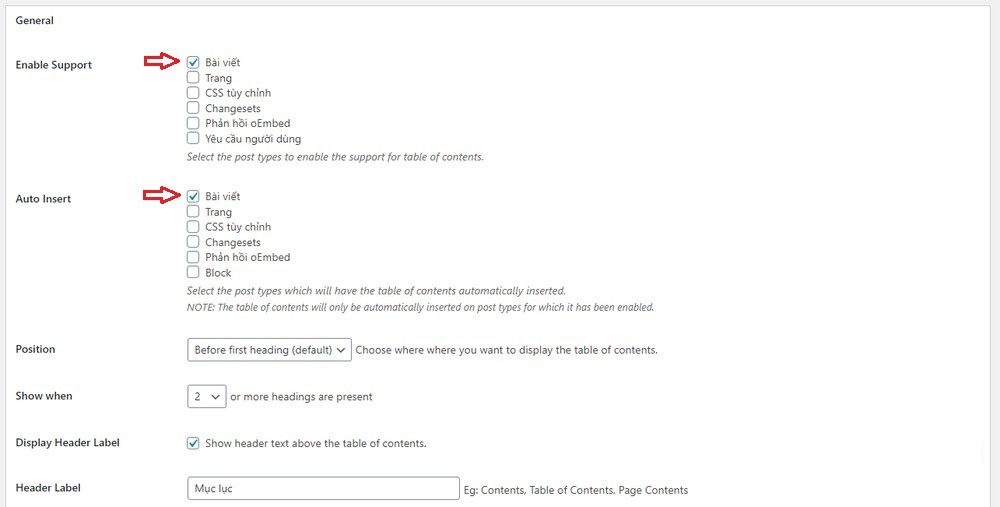Open the Position dropdown
1000x507 pixels.
click(269, 349)
